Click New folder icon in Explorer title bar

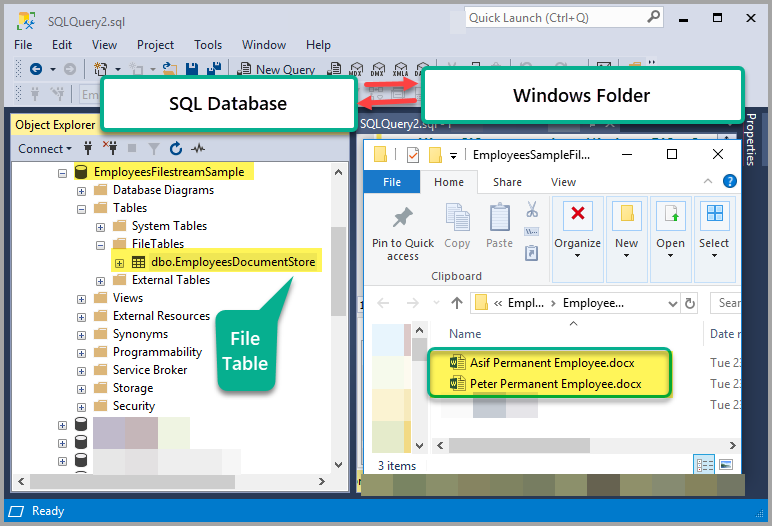pyautogui.click(x=435, y=155)
